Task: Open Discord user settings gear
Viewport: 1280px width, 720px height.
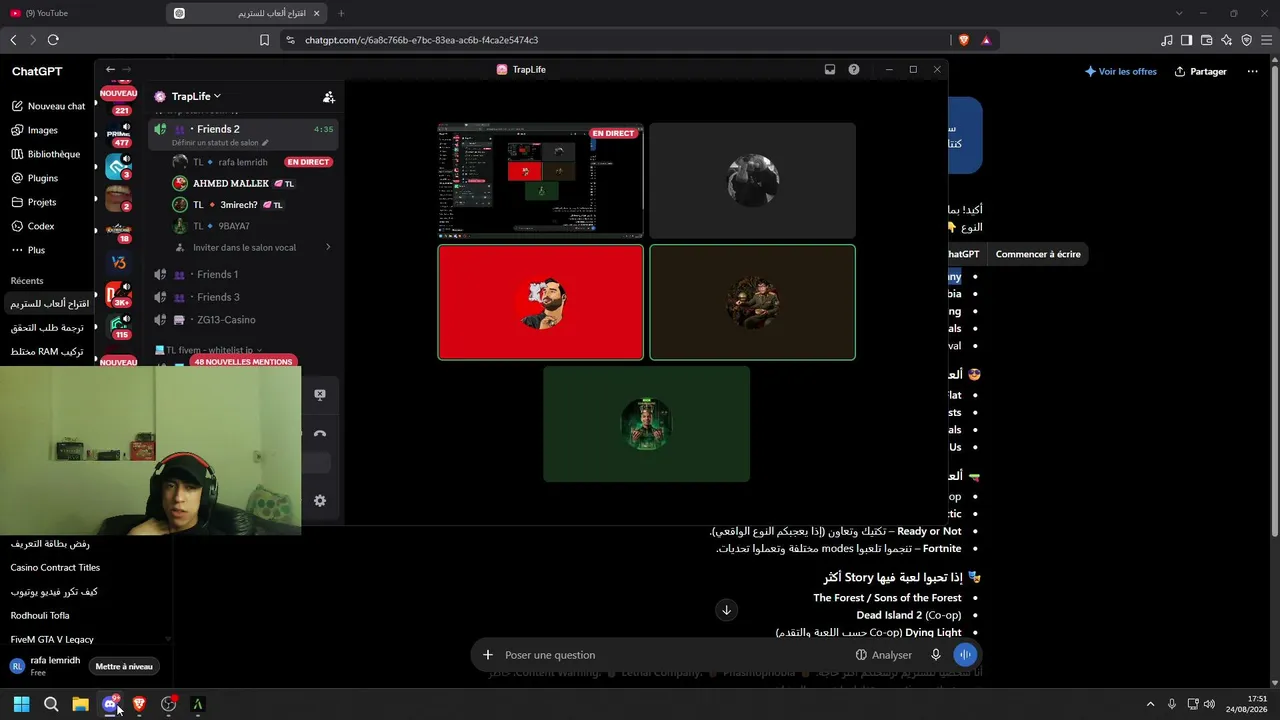Action: 320,501
